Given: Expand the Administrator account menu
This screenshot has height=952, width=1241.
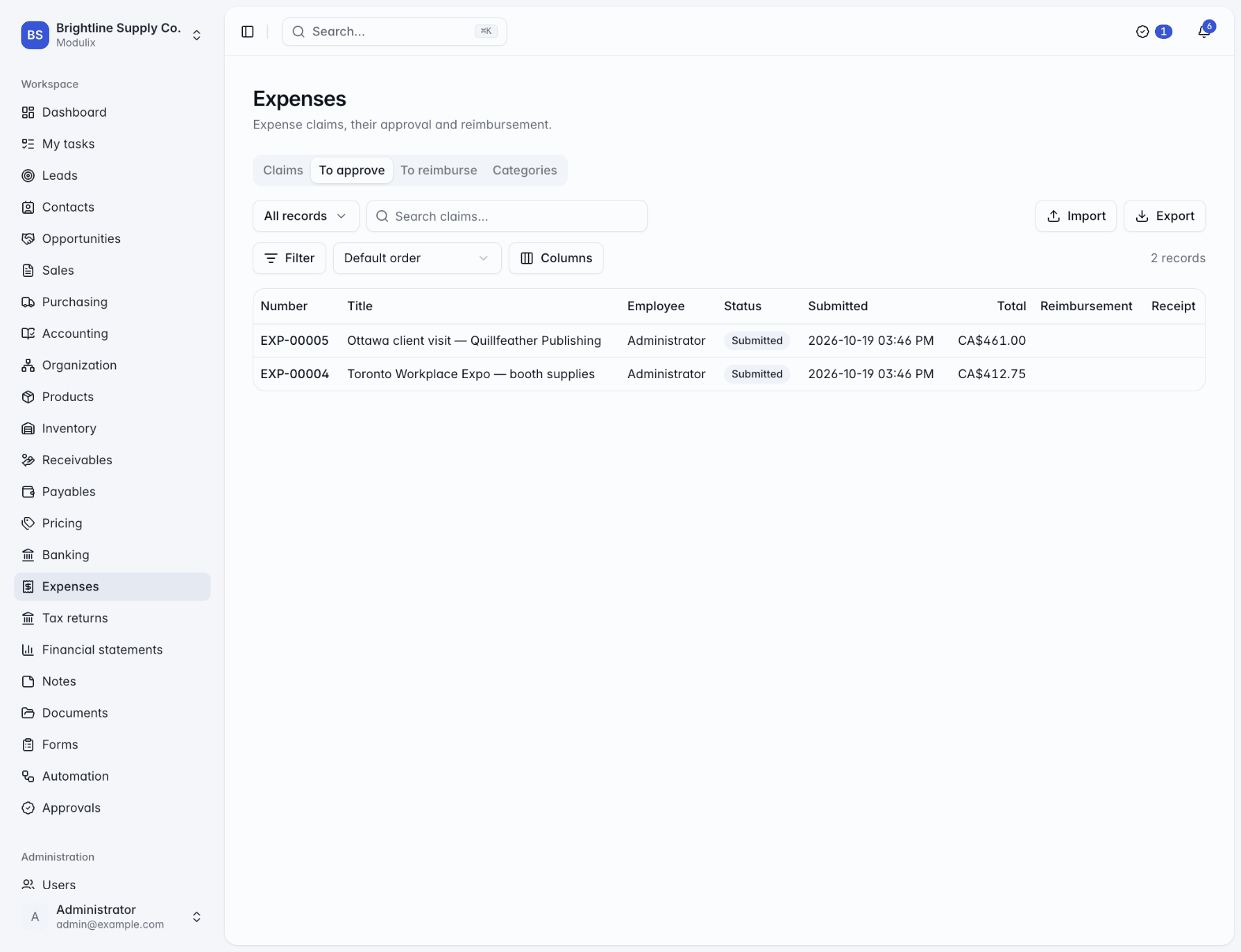Looking at the screenshot, I should (x=112, y=917).
